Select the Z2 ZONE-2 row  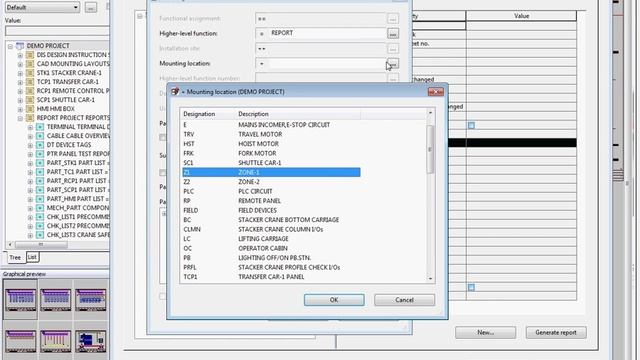[271, 182]
